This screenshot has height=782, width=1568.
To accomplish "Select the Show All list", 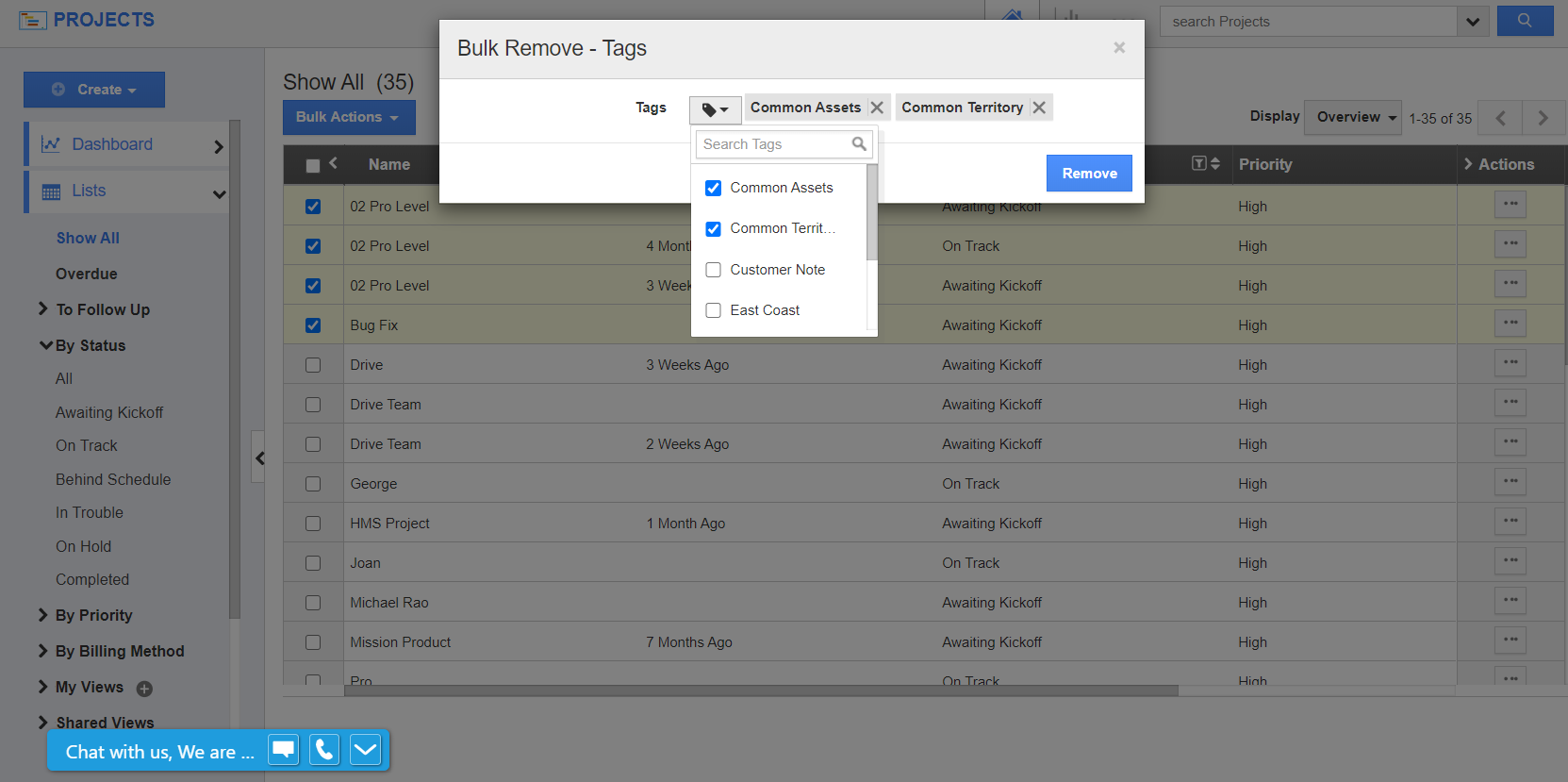I will (x=88, y=238).
